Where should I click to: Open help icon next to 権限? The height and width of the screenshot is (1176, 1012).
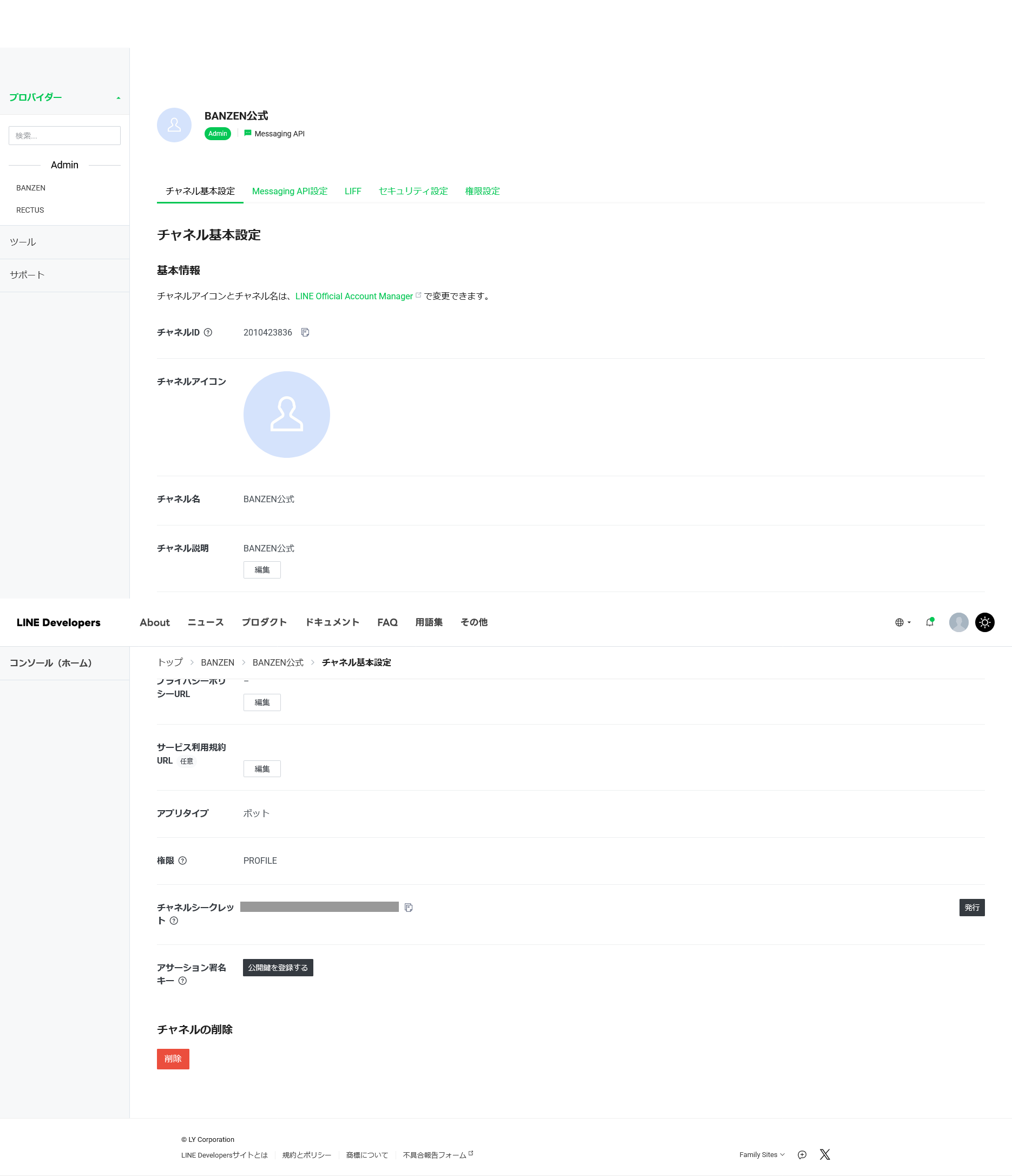(183, 861)
